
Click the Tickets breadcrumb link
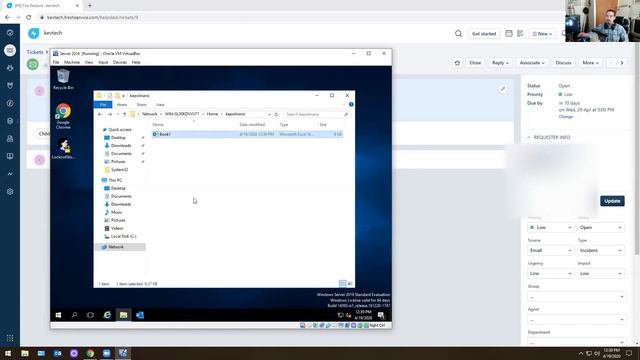click(35, 52)
